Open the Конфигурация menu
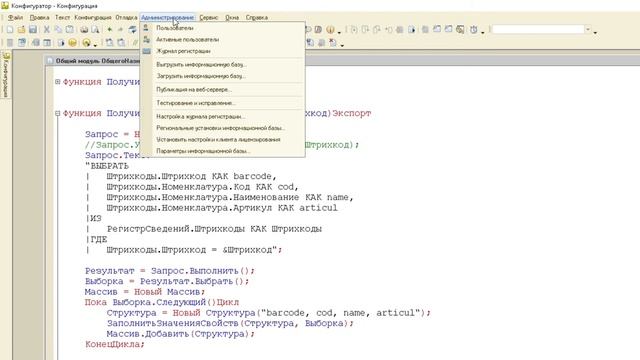This screenshot has height=360, width=640. [93, 18]
